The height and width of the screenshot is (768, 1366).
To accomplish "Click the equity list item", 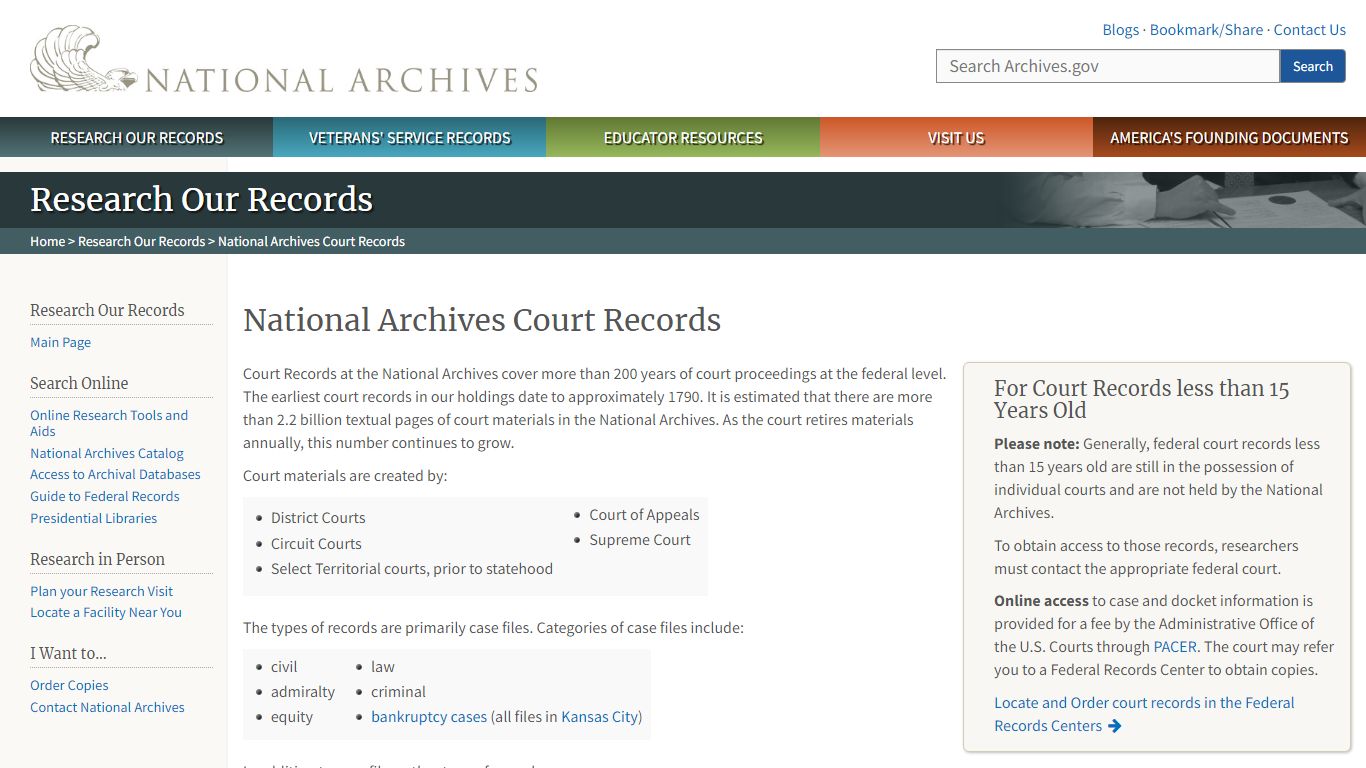I will [292, 717].
